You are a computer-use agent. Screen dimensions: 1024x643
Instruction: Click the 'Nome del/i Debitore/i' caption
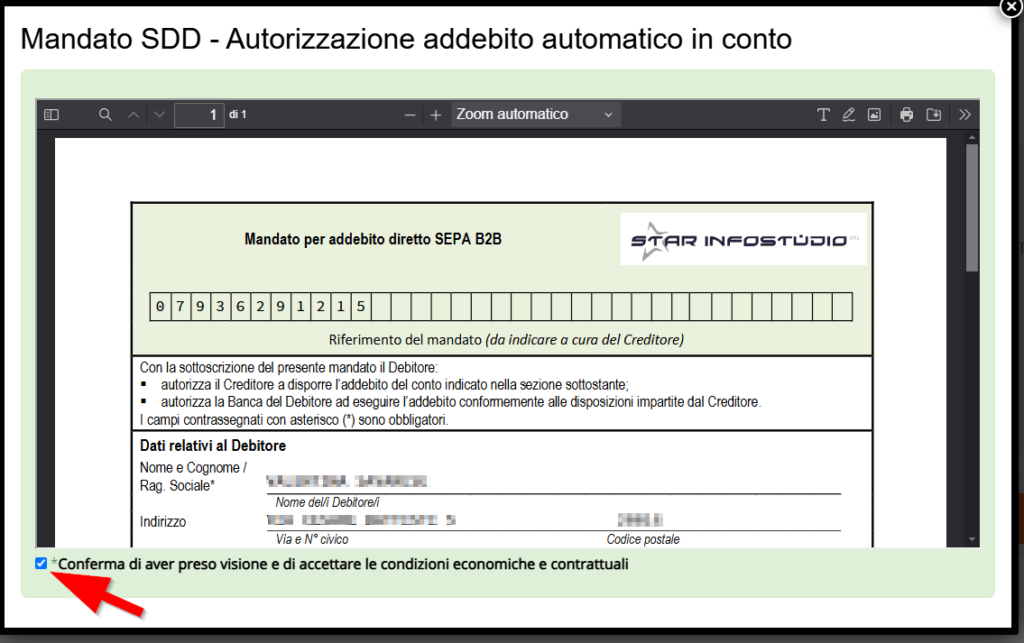coord(327,502)
